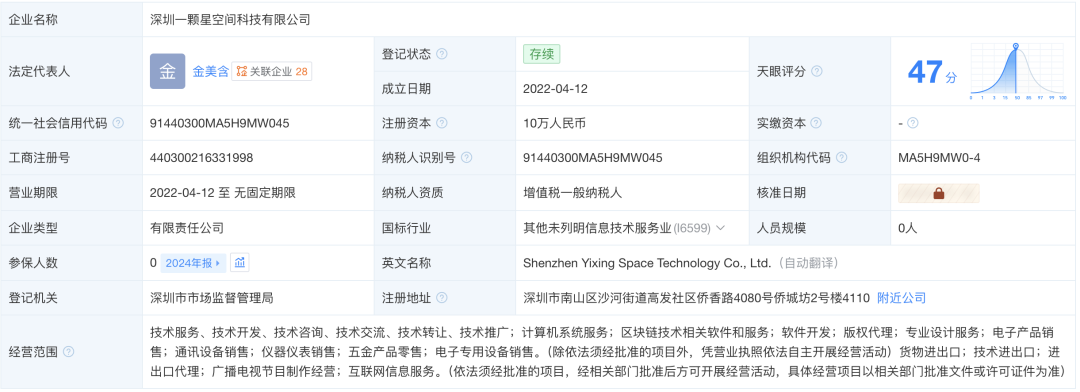This screenshot has width=1080, height=392.
Task: Click the help icon beside the 实缴资本 dash value
Action: (913, 123)
